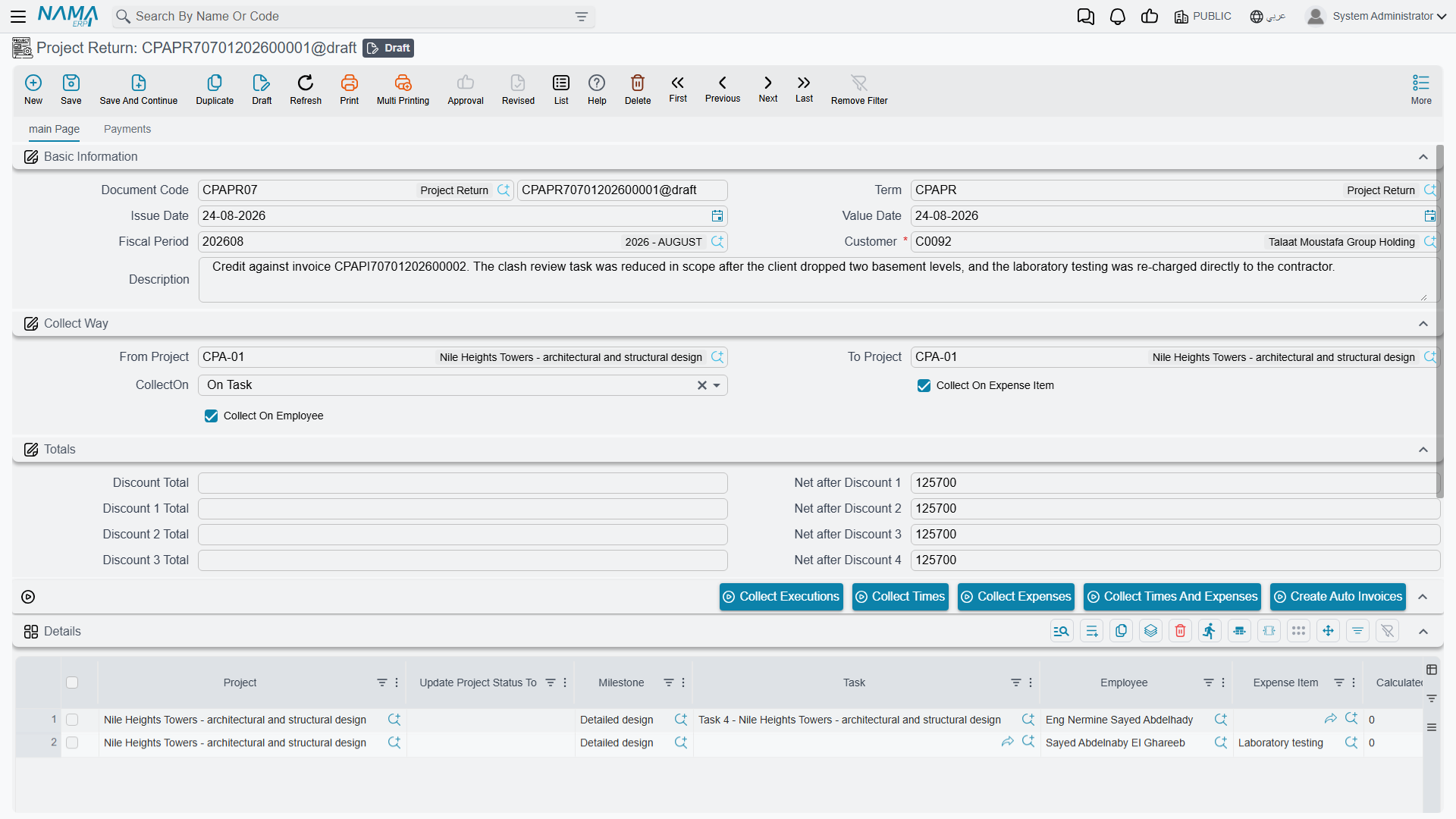Image resolution: width=1456 pixels, height=819 pixels.
Task: Filter the Task column
Action: click(1016, 682)
